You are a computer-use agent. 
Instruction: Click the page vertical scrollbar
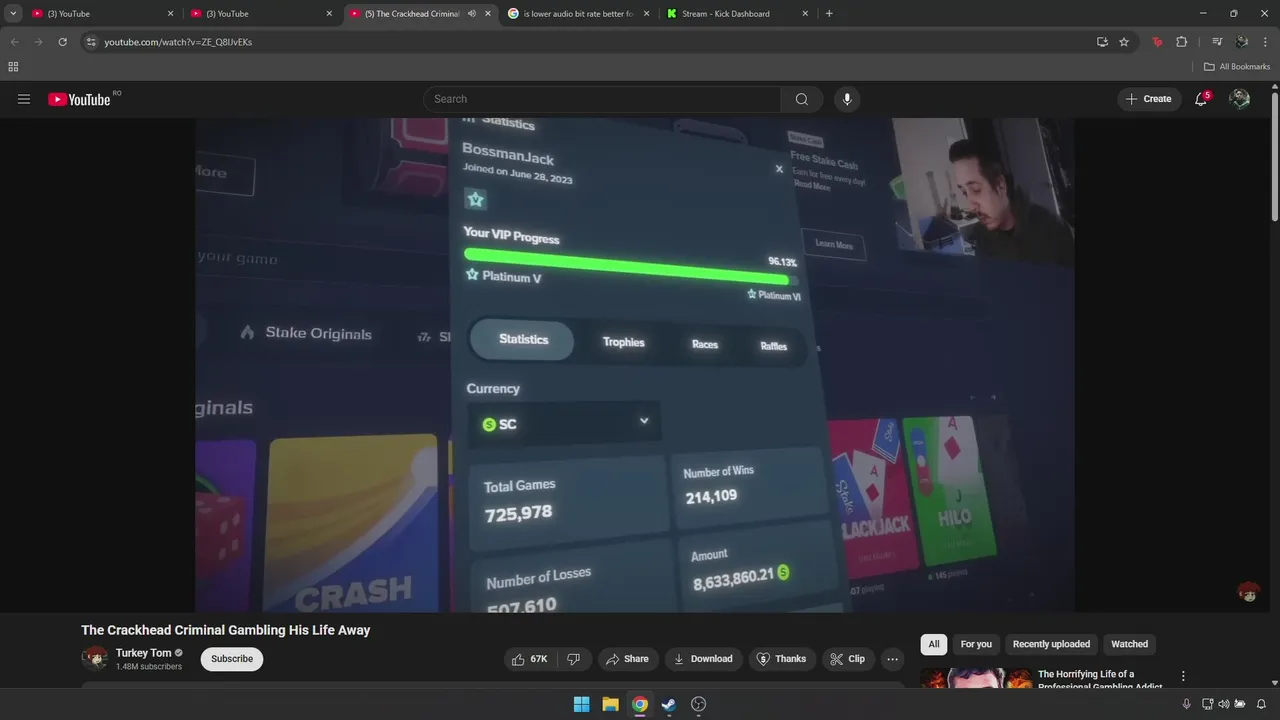click(x=1275, y=154)
